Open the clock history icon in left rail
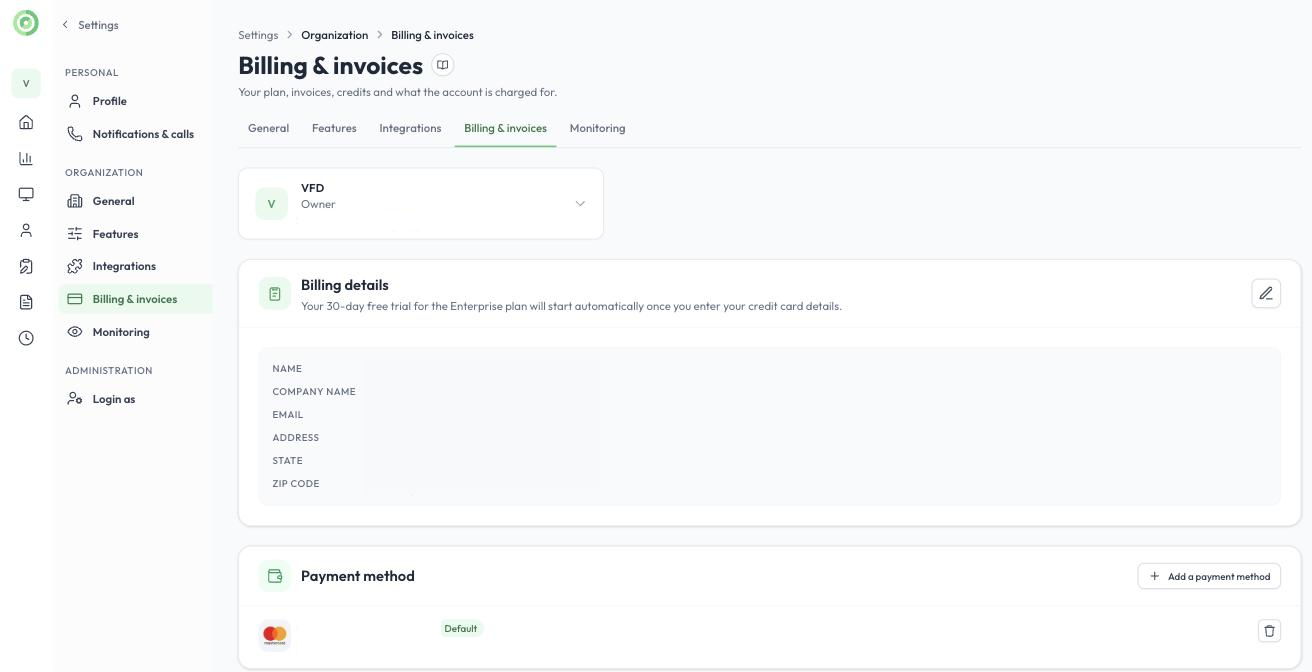 click(x=26, y=338)
